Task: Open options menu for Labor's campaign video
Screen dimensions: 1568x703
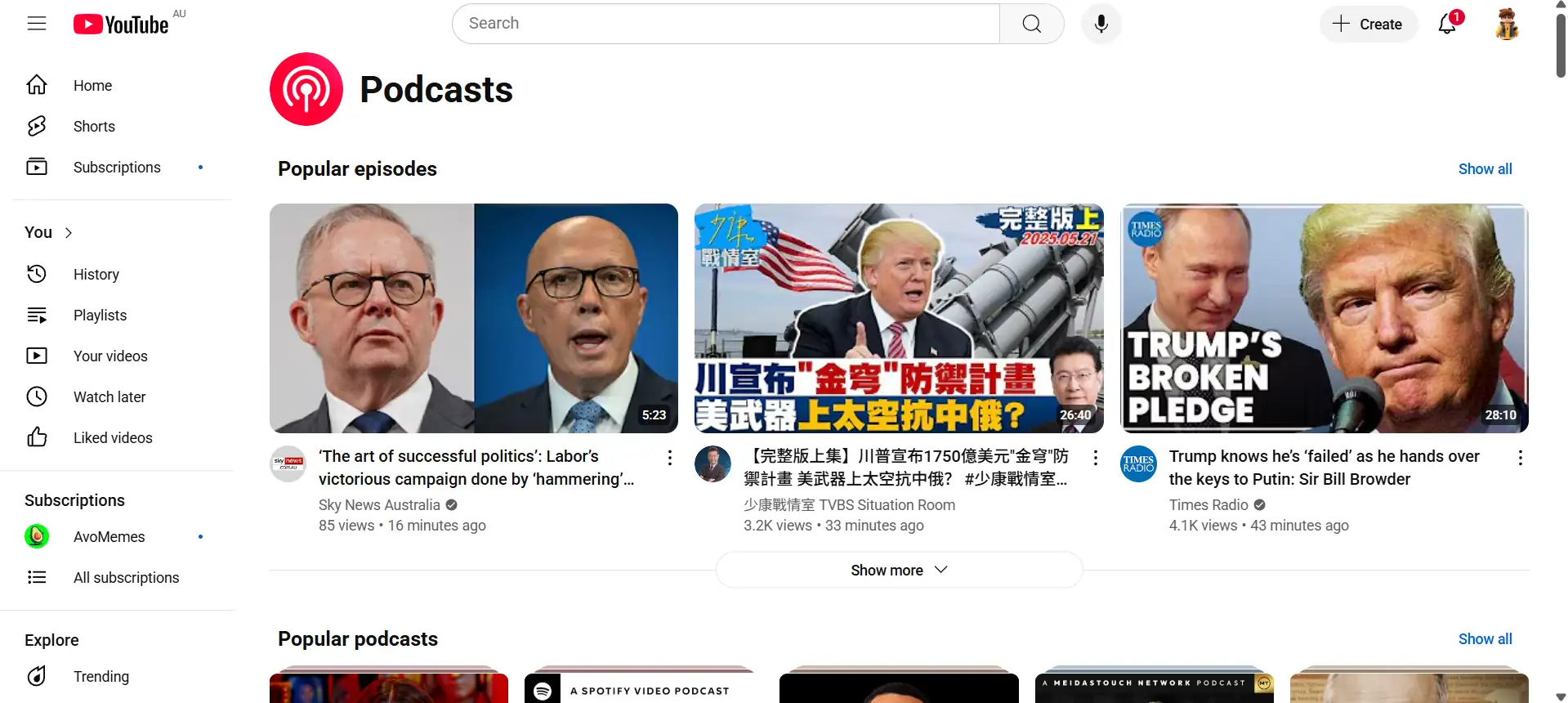Action: (x=670, y=458)
